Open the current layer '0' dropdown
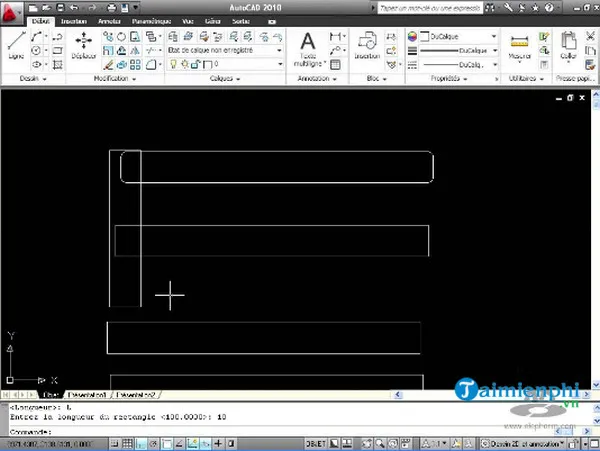Image resolution: width=600 pixels, height=451 pixels. click(x=225, y=64)
